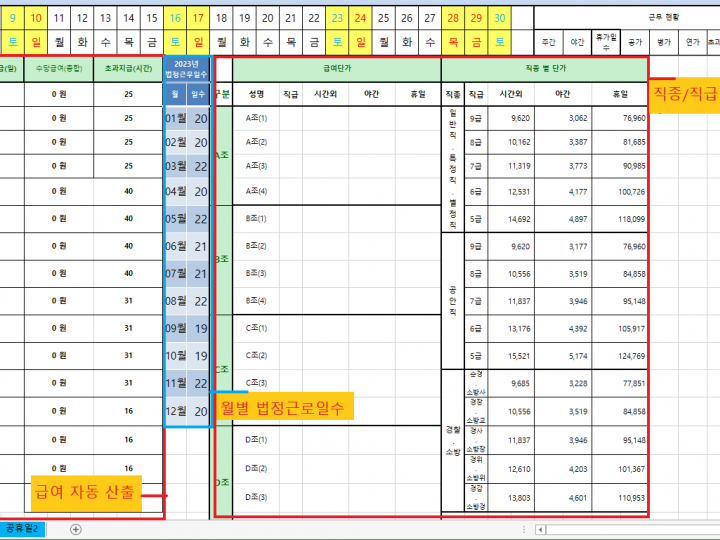Click the 2023년 법정근무일수 header cell
The image size is (720, 540).
point(187,69)
